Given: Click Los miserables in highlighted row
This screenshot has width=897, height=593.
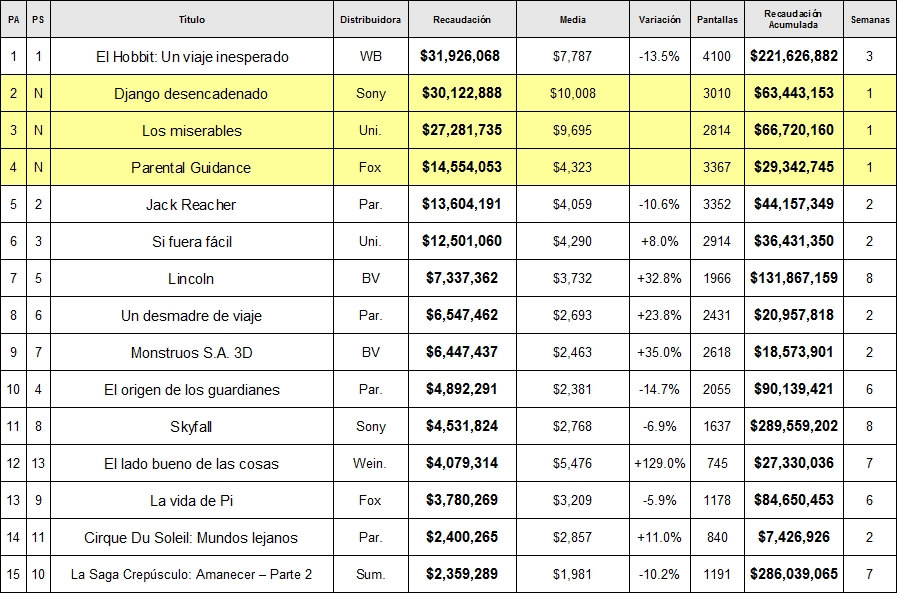Looking at the screenshot, I should tap(192, 130).
